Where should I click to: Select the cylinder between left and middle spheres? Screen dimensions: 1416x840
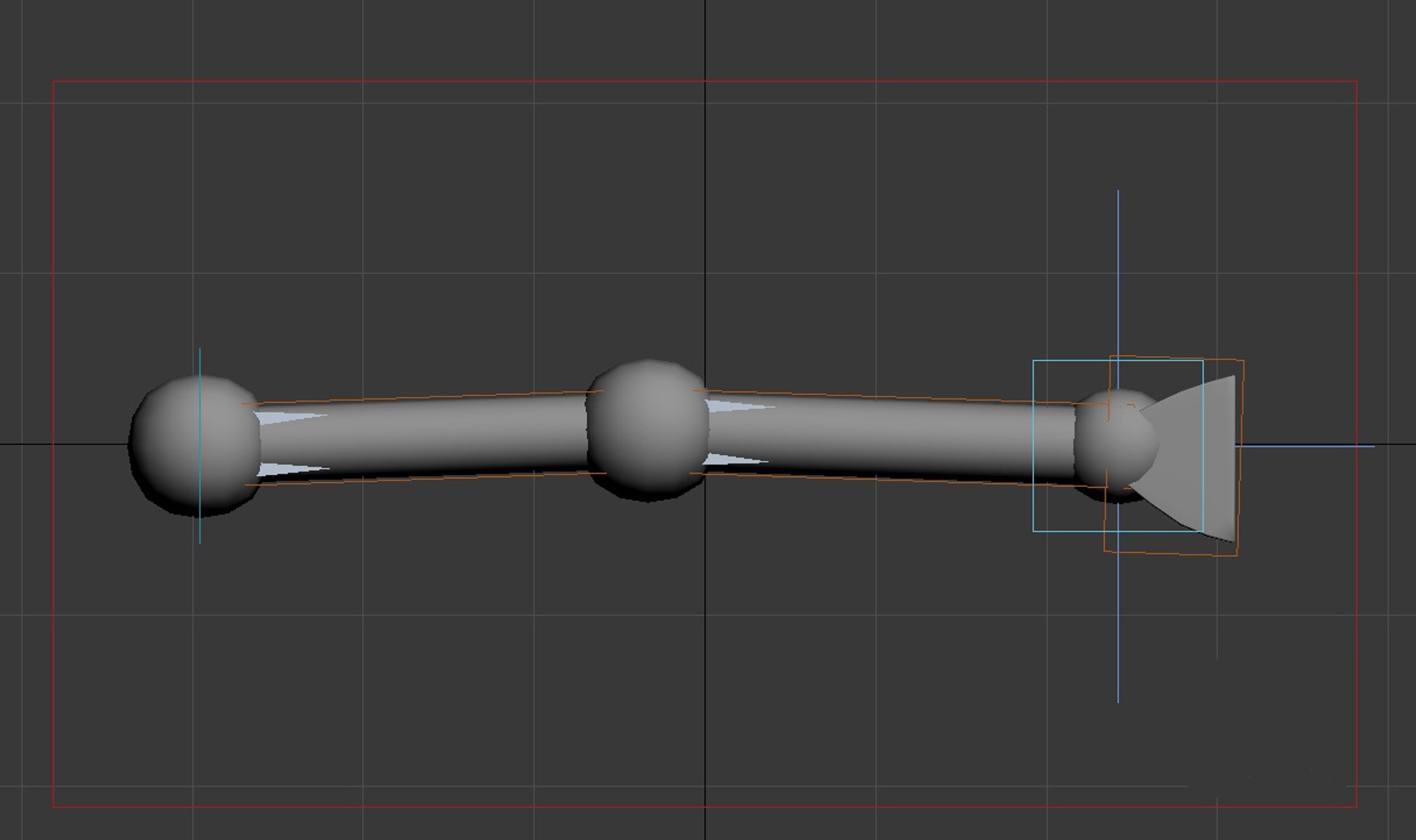point(424,436)
